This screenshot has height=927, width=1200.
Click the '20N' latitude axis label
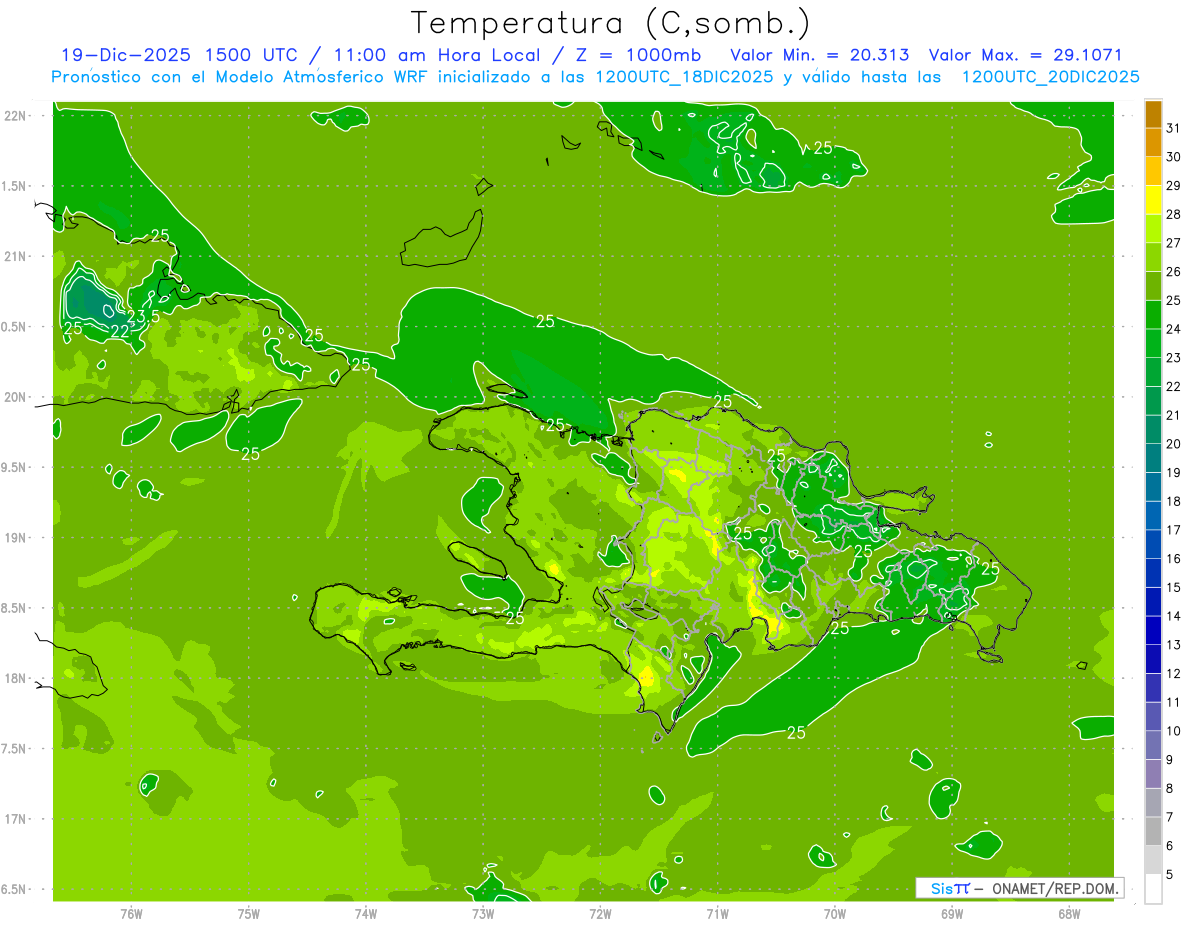tap(17, 397)
